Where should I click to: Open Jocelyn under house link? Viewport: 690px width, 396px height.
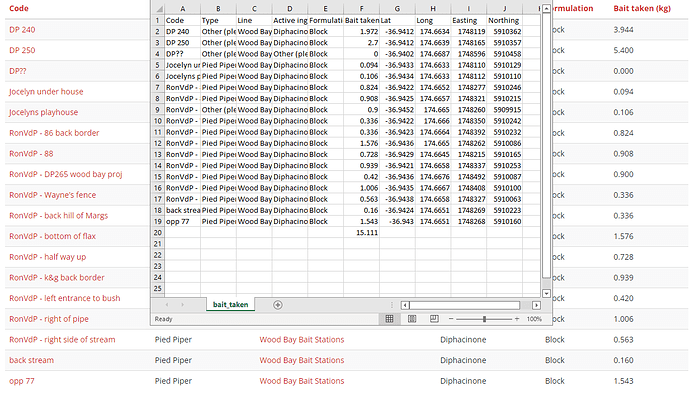(x=46, y=92)
